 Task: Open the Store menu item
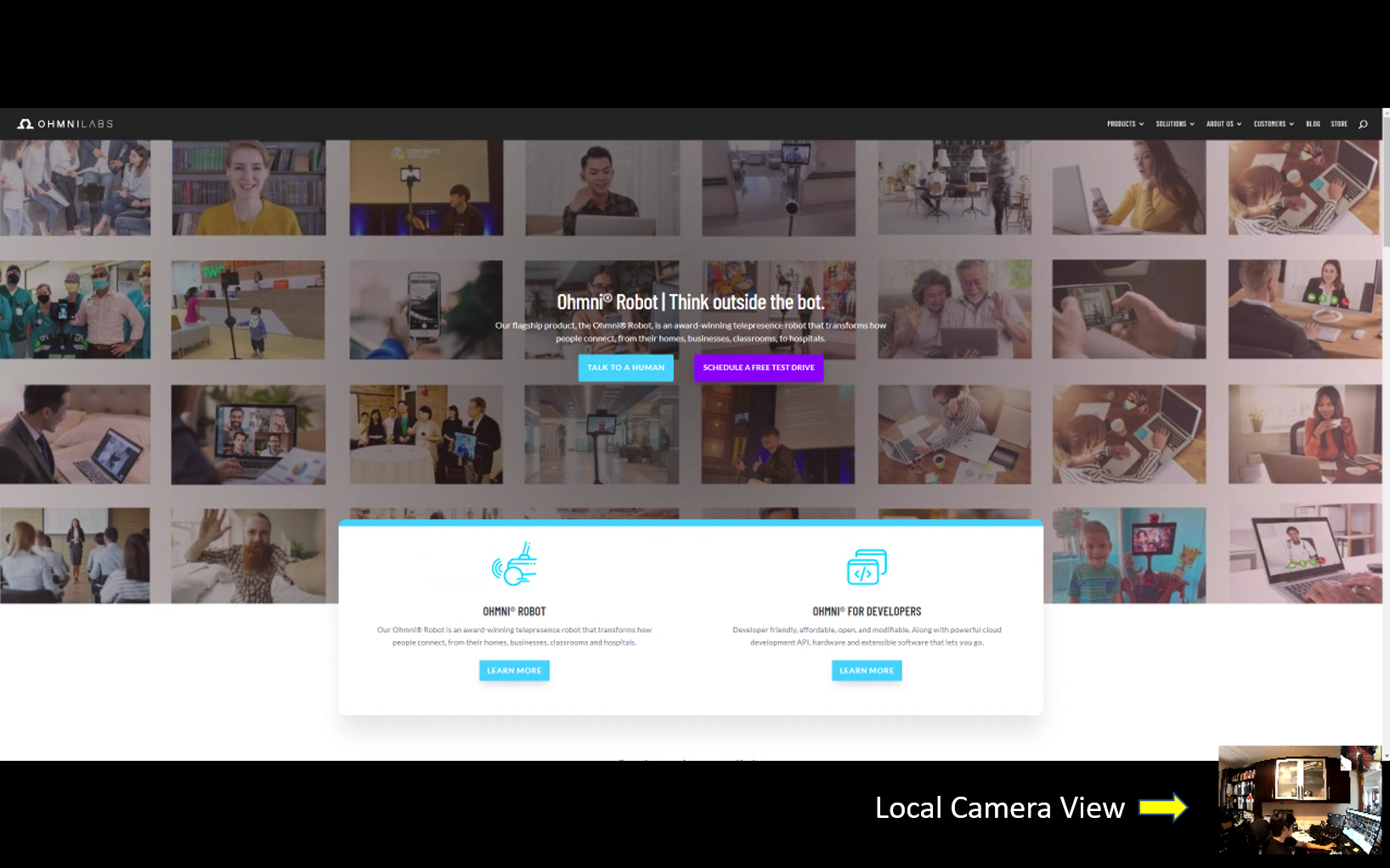1339,124
